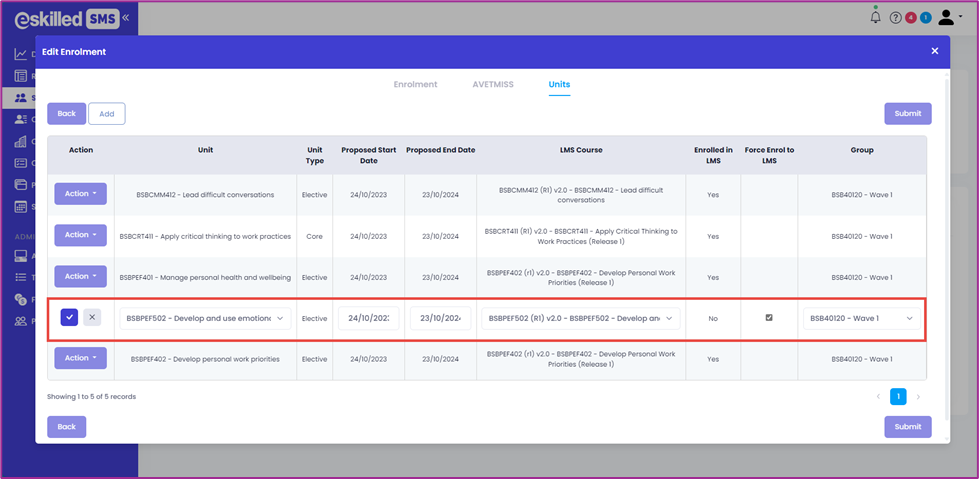Close the Edit Enrolment dialog

pos(935,51)
